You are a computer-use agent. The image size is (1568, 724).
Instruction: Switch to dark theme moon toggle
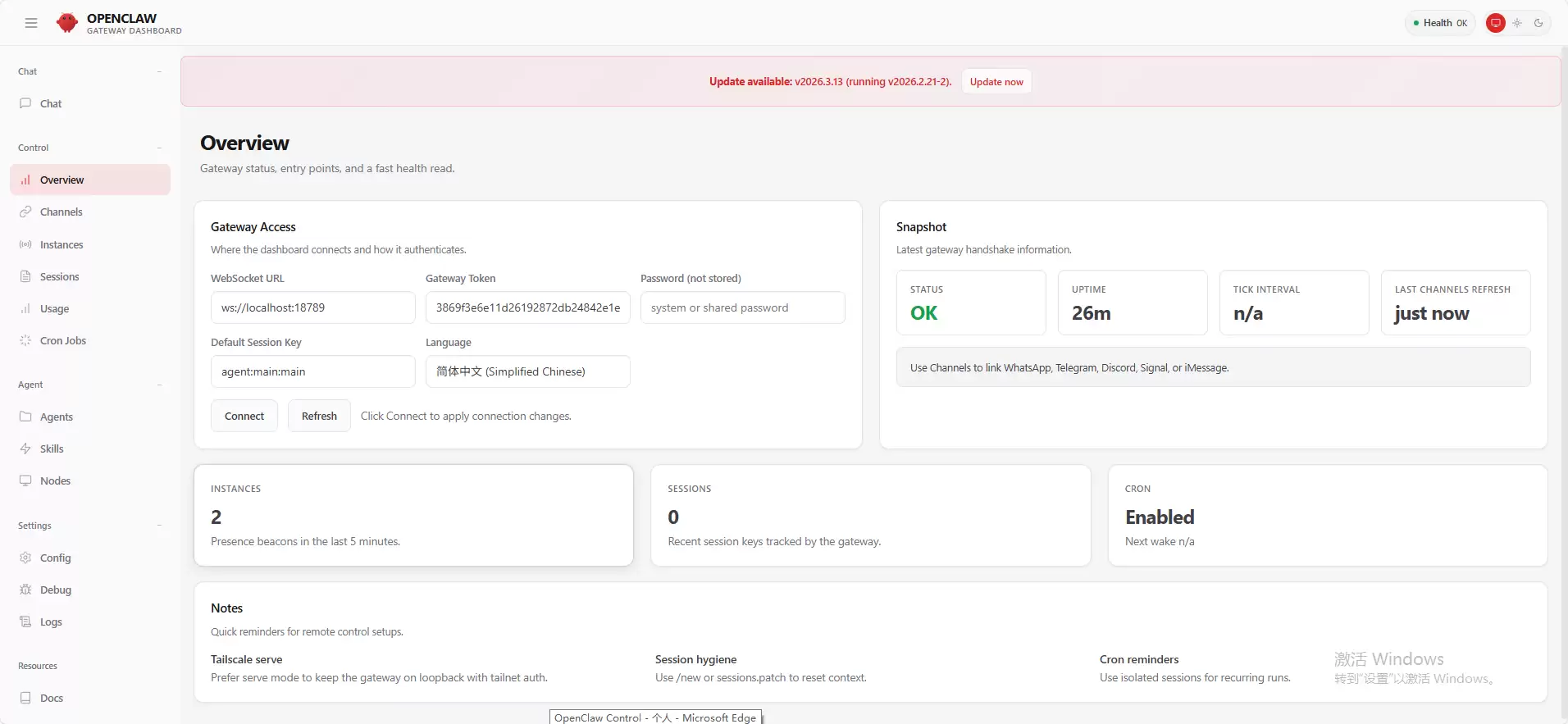tap(1538, 23)
